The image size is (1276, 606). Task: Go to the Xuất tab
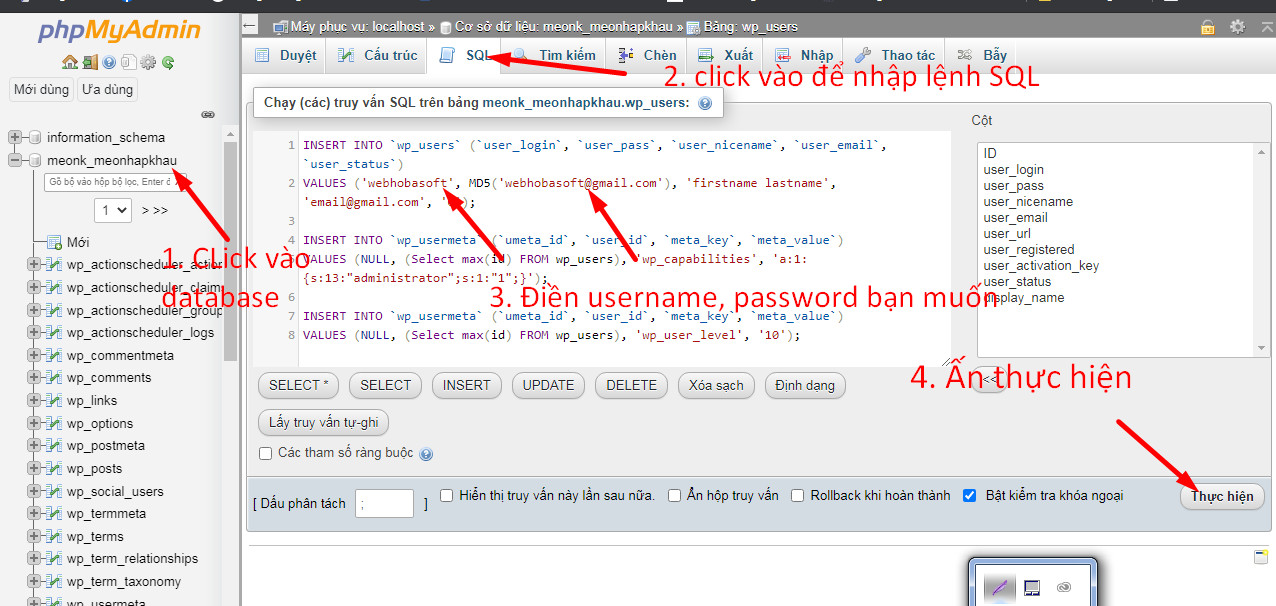726,55
